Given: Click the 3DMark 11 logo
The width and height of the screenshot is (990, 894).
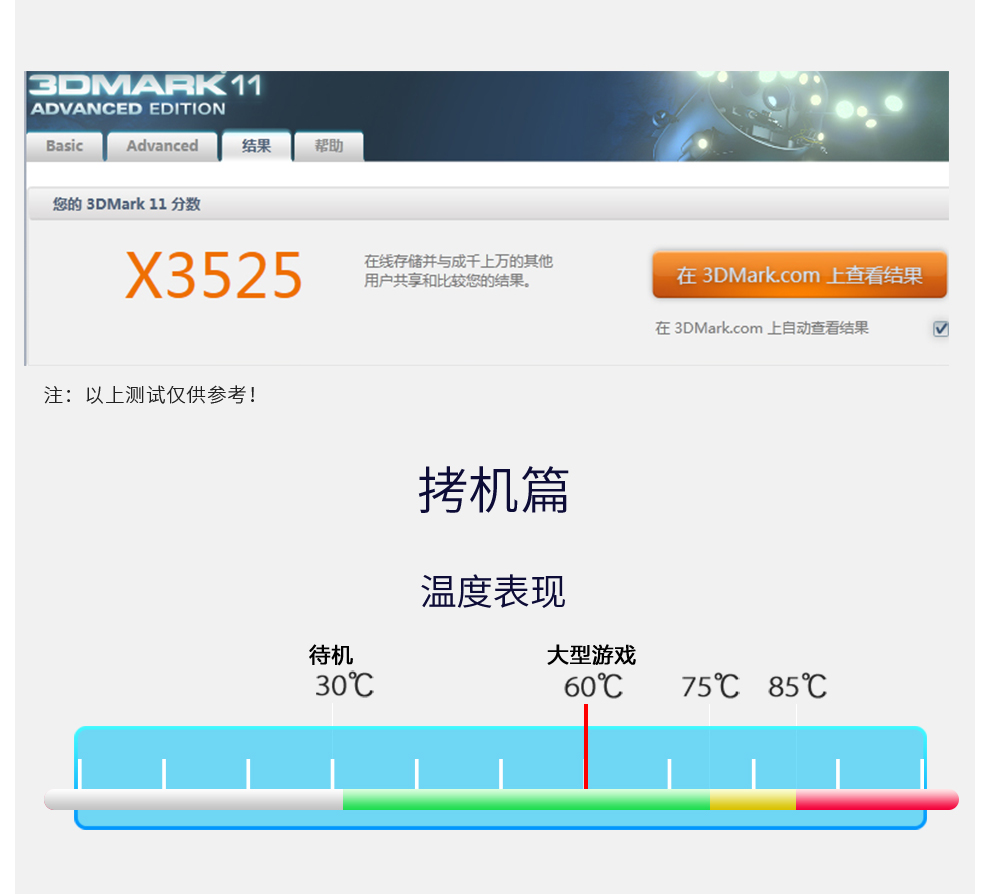Looking at the screenshot, I should (x=145, y=85).
